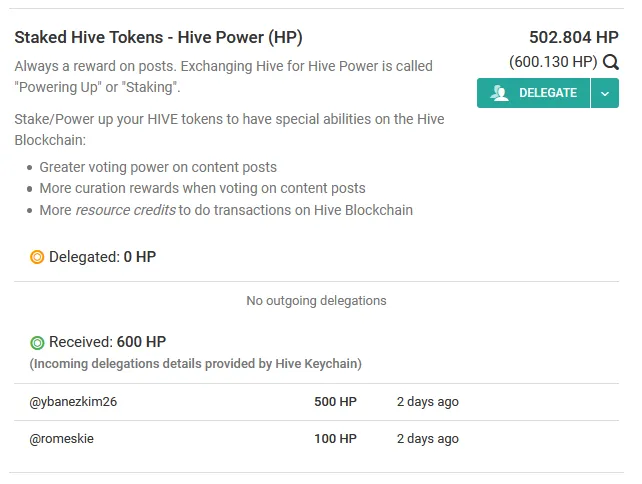Click the No outgoing delegations message
Image resolution: width=642 pixels, height=484 pixels.
[x=316, y=301]
